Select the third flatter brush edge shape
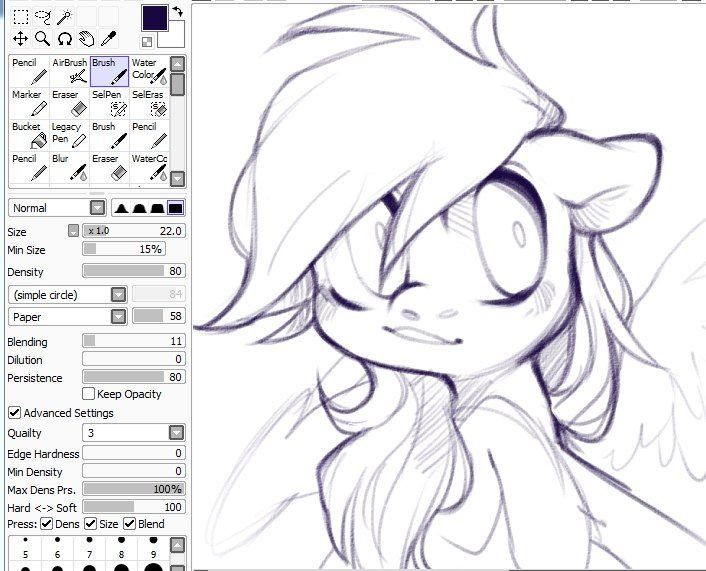Screen dimensions: 706x571 (157, 208)
